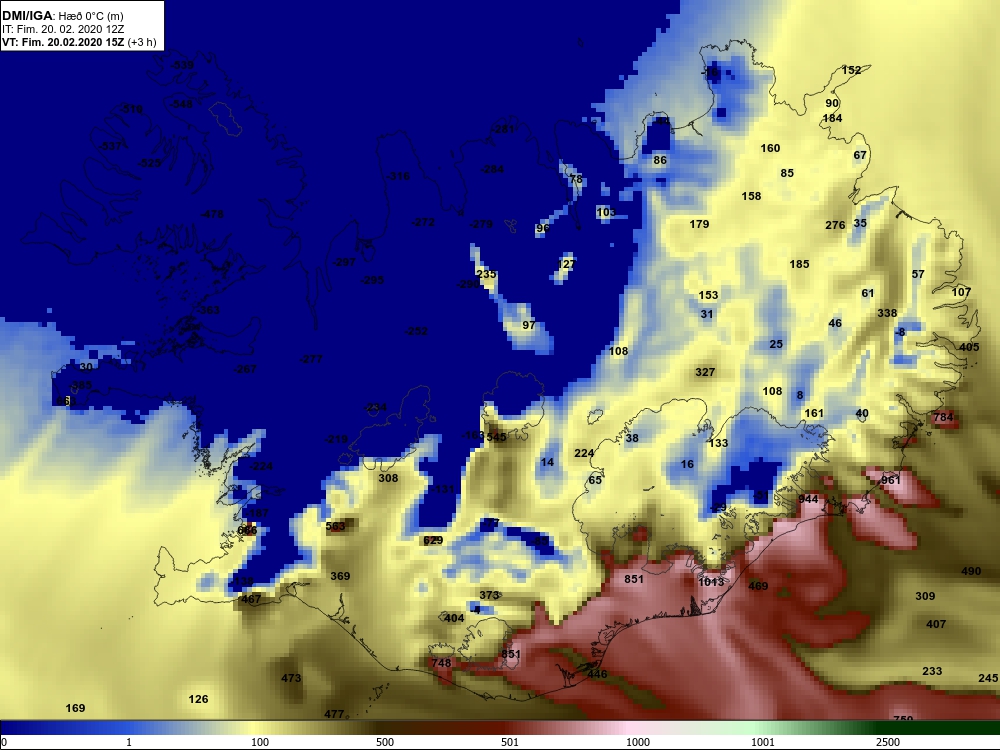Click the map value '-252'
This screenshot has width=1000, height=750.
point(416,331)
